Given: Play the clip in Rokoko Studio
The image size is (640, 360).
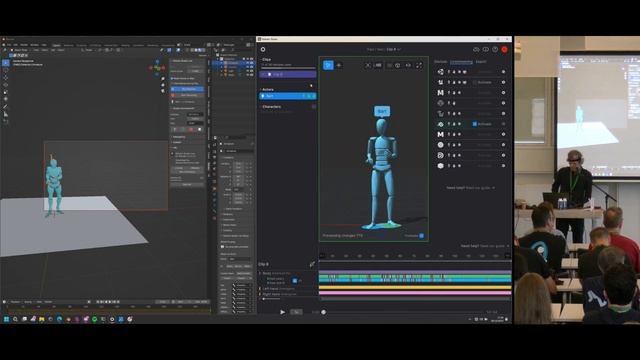Looking at the screenshot, I should (282, 312).
